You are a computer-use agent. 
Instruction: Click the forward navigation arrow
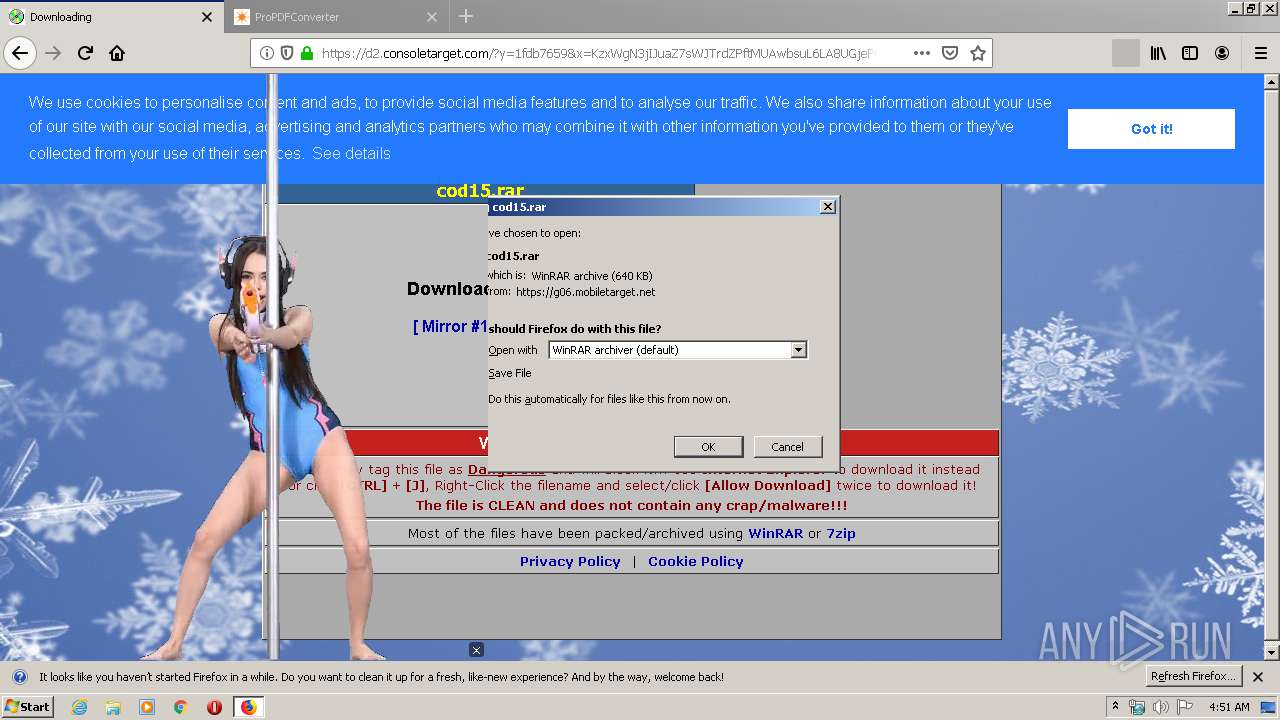[53, 53]
